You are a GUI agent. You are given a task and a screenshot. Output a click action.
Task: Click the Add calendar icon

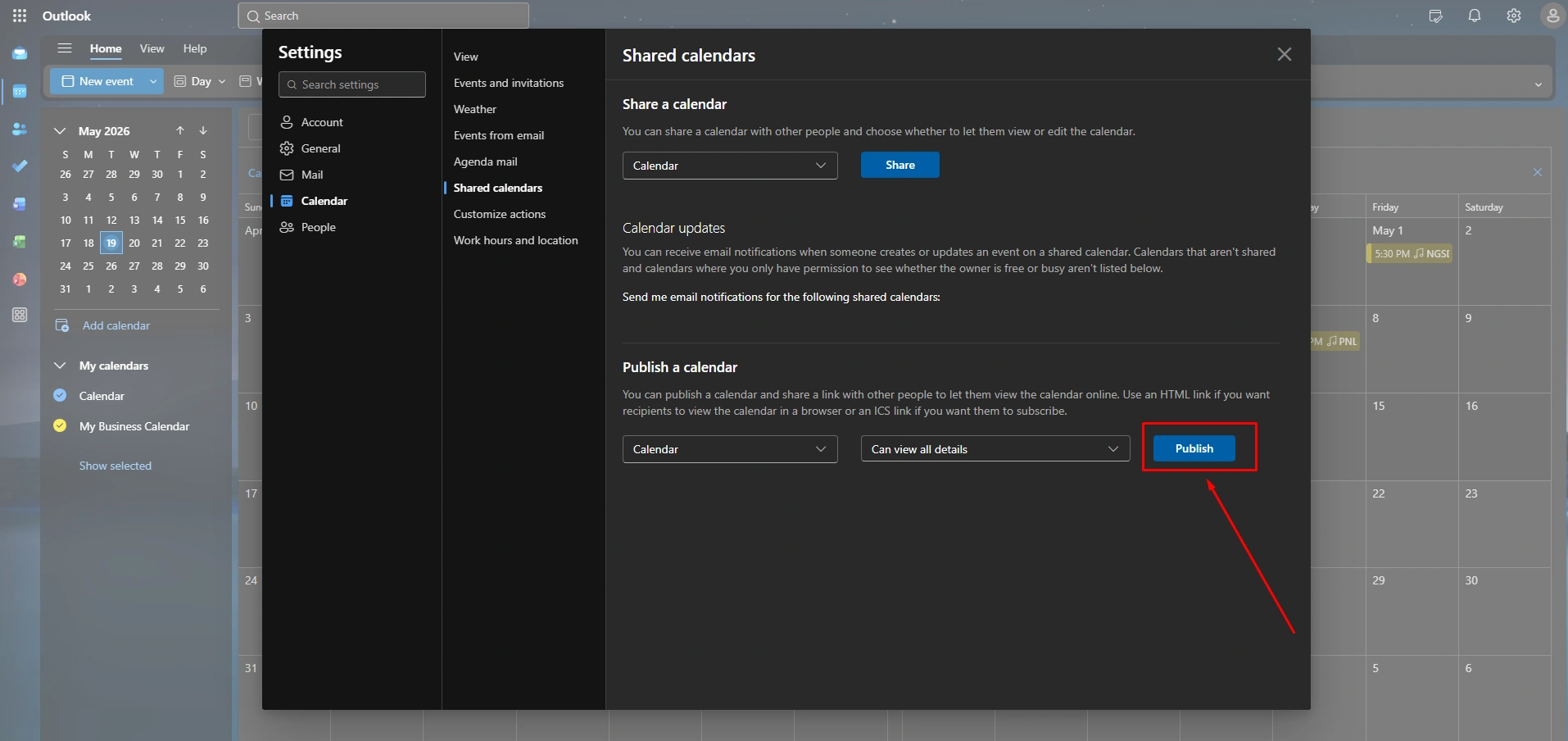(62, 325)
